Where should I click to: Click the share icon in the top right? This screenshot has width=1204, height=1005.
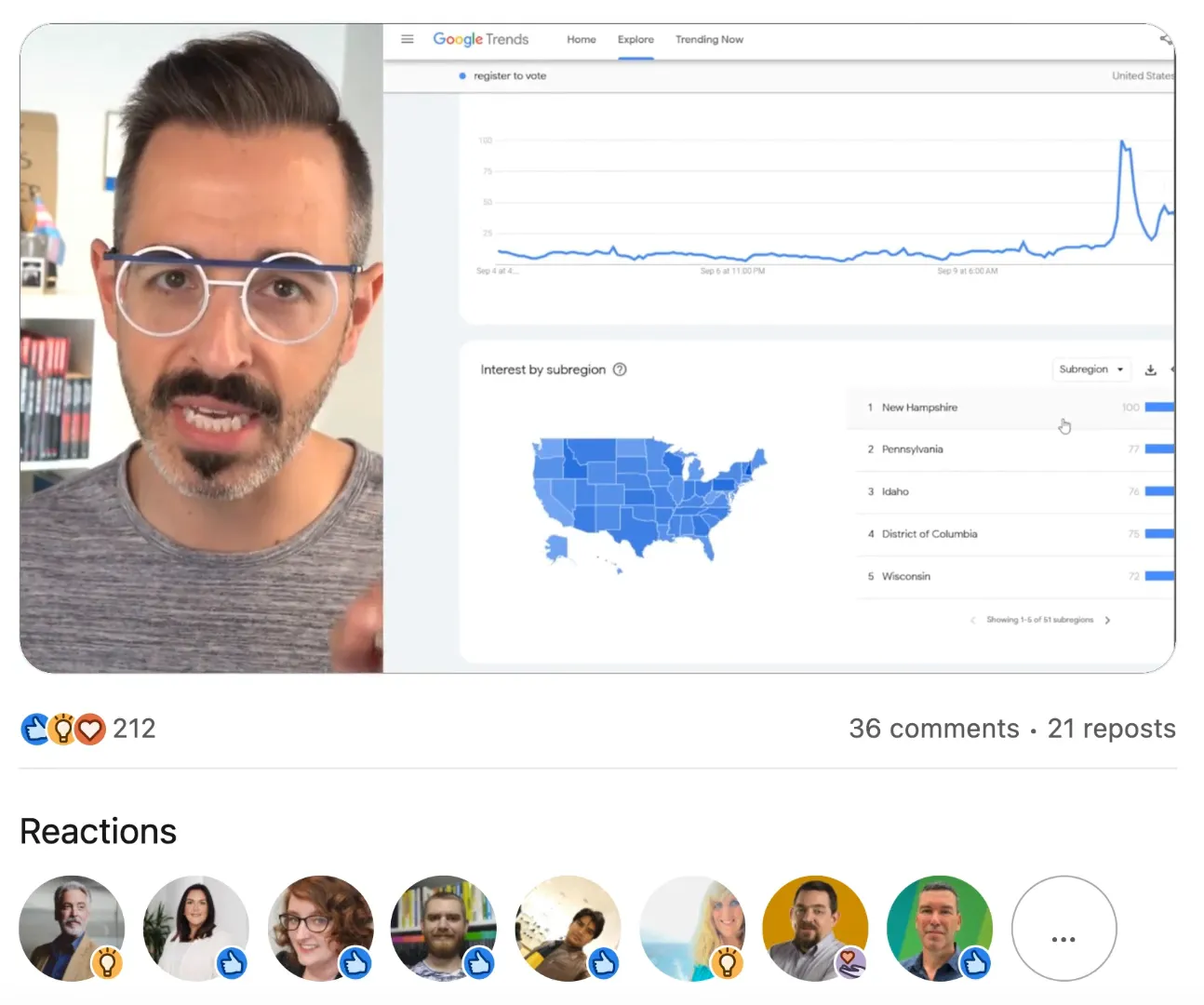point(1166,39)
